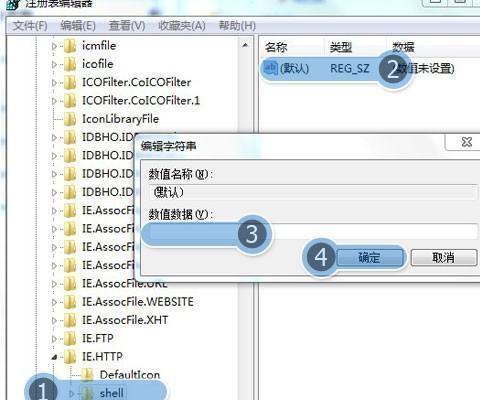Click the string value icon beside (默认)
Image resolution: width=480 pixels, height=400 pixels.
(270, 68)
